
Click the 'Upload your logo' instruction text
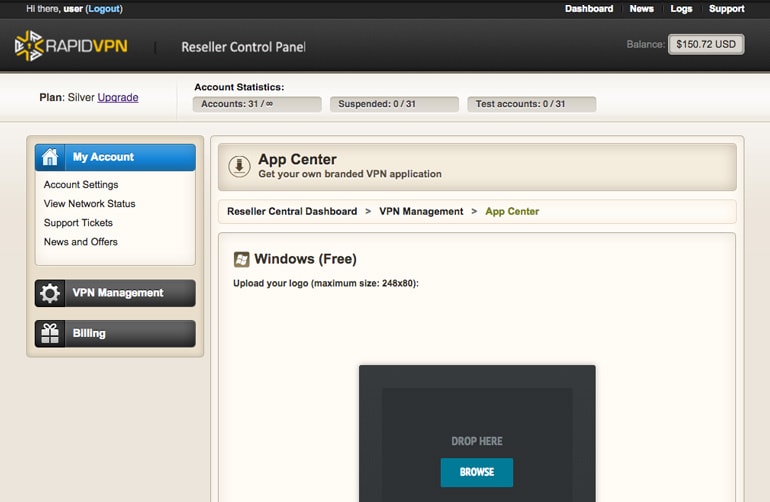326,283
